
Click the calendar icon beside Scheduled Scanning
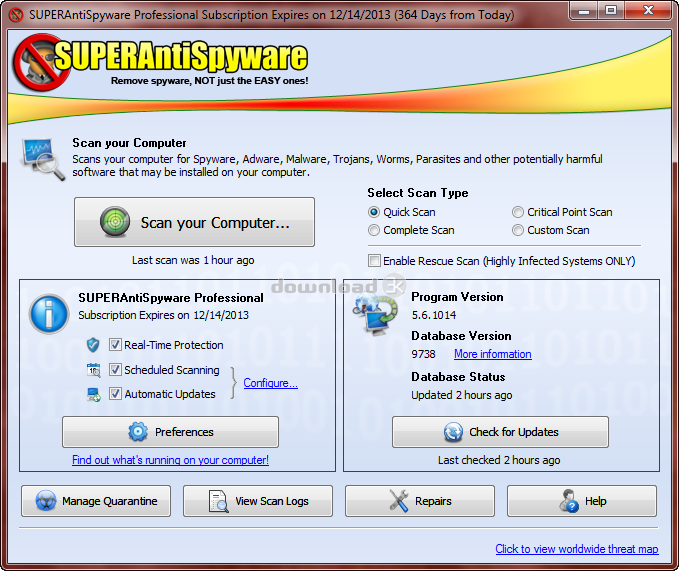(94, 370)
